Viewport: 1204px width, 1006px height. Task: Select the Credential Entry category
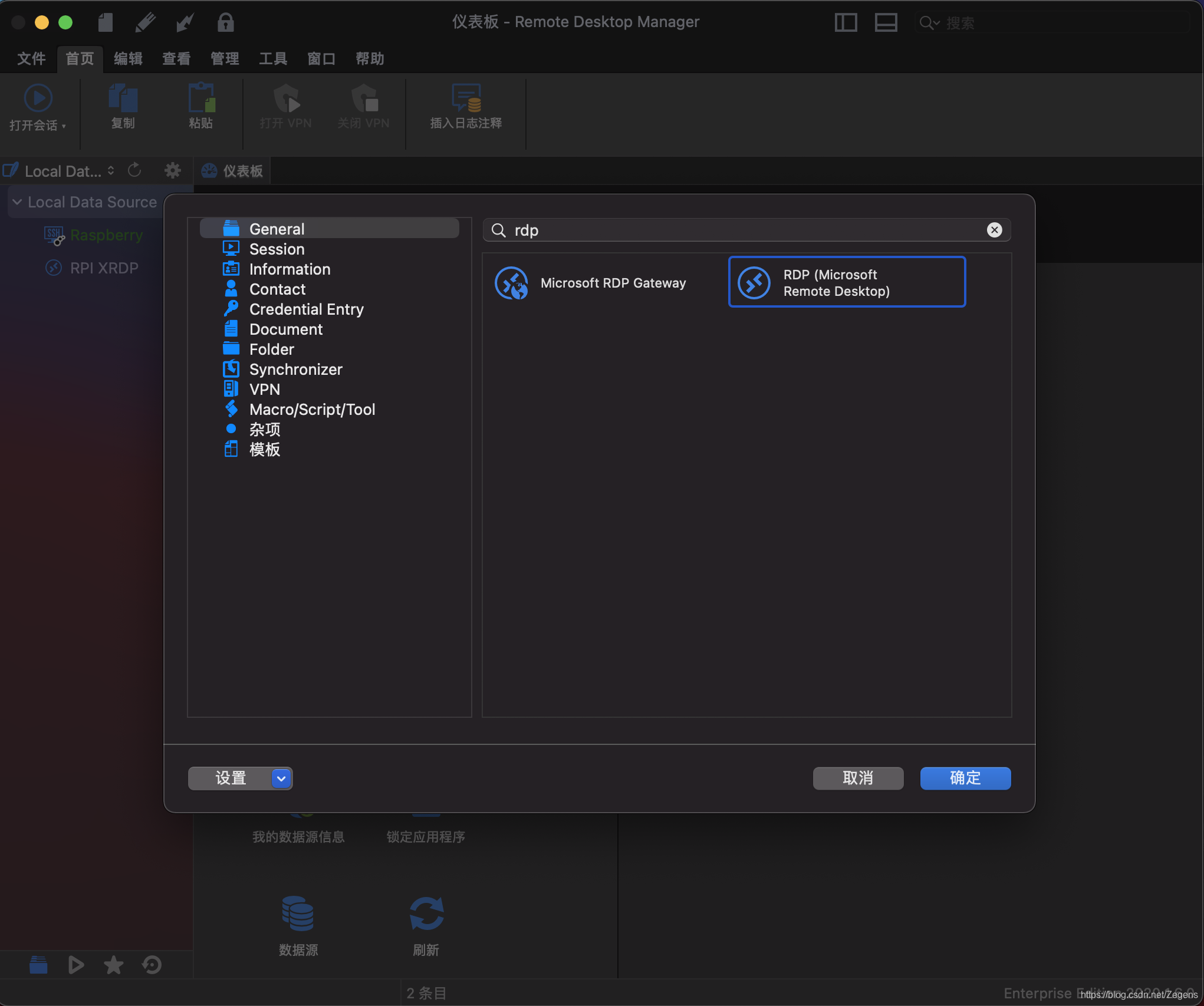[x=330, y=309]
